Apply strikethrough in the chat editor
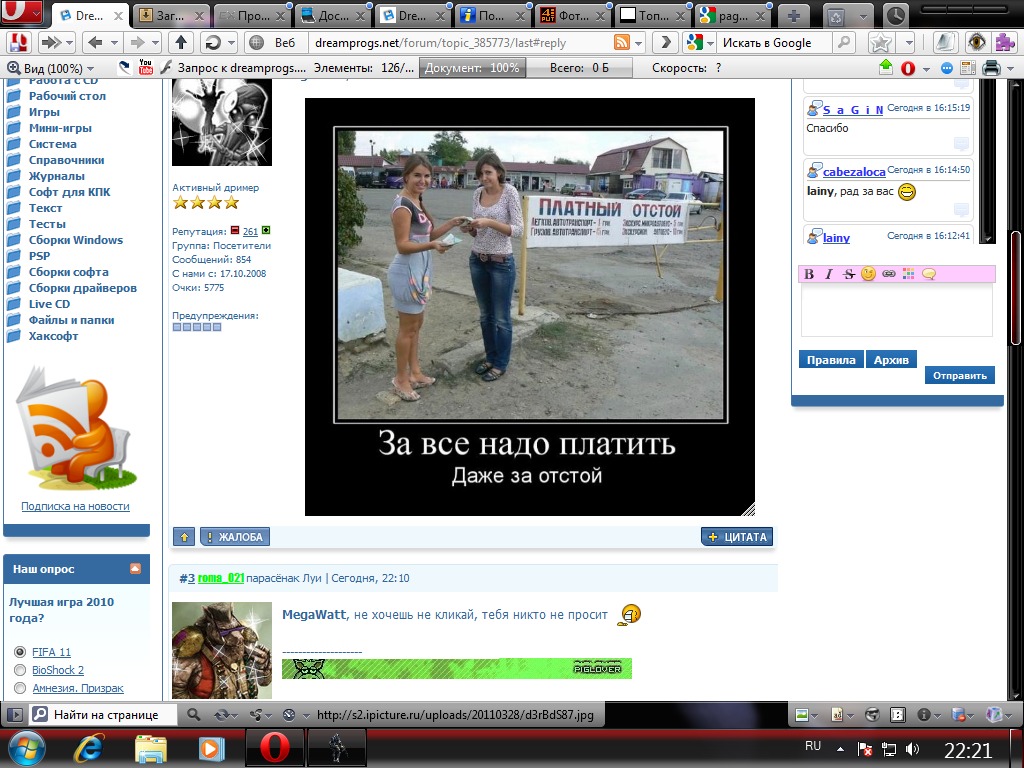 point(848,274)
